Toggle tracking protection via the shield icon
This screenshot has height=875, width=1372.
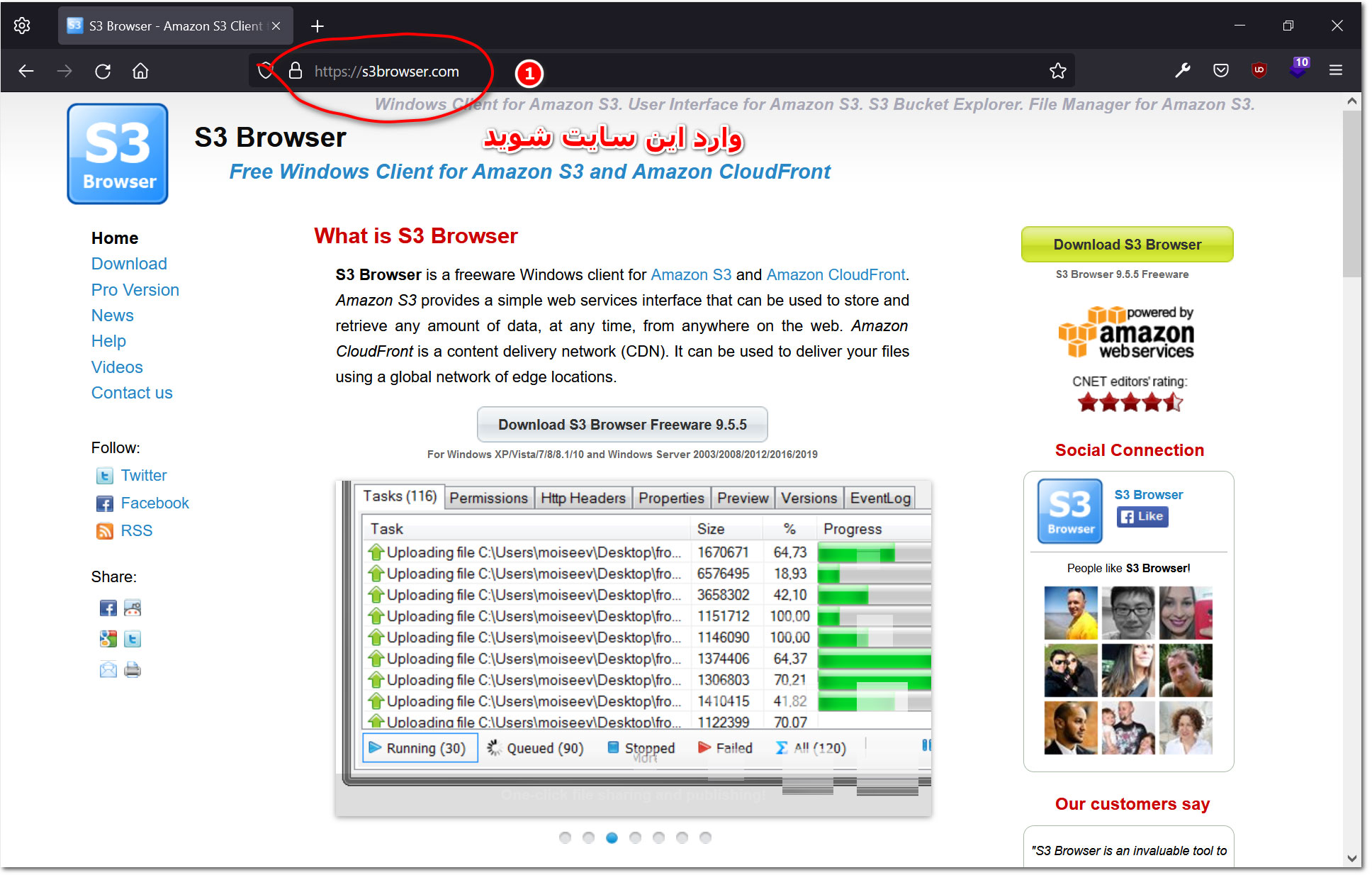(x=265, y=70)
